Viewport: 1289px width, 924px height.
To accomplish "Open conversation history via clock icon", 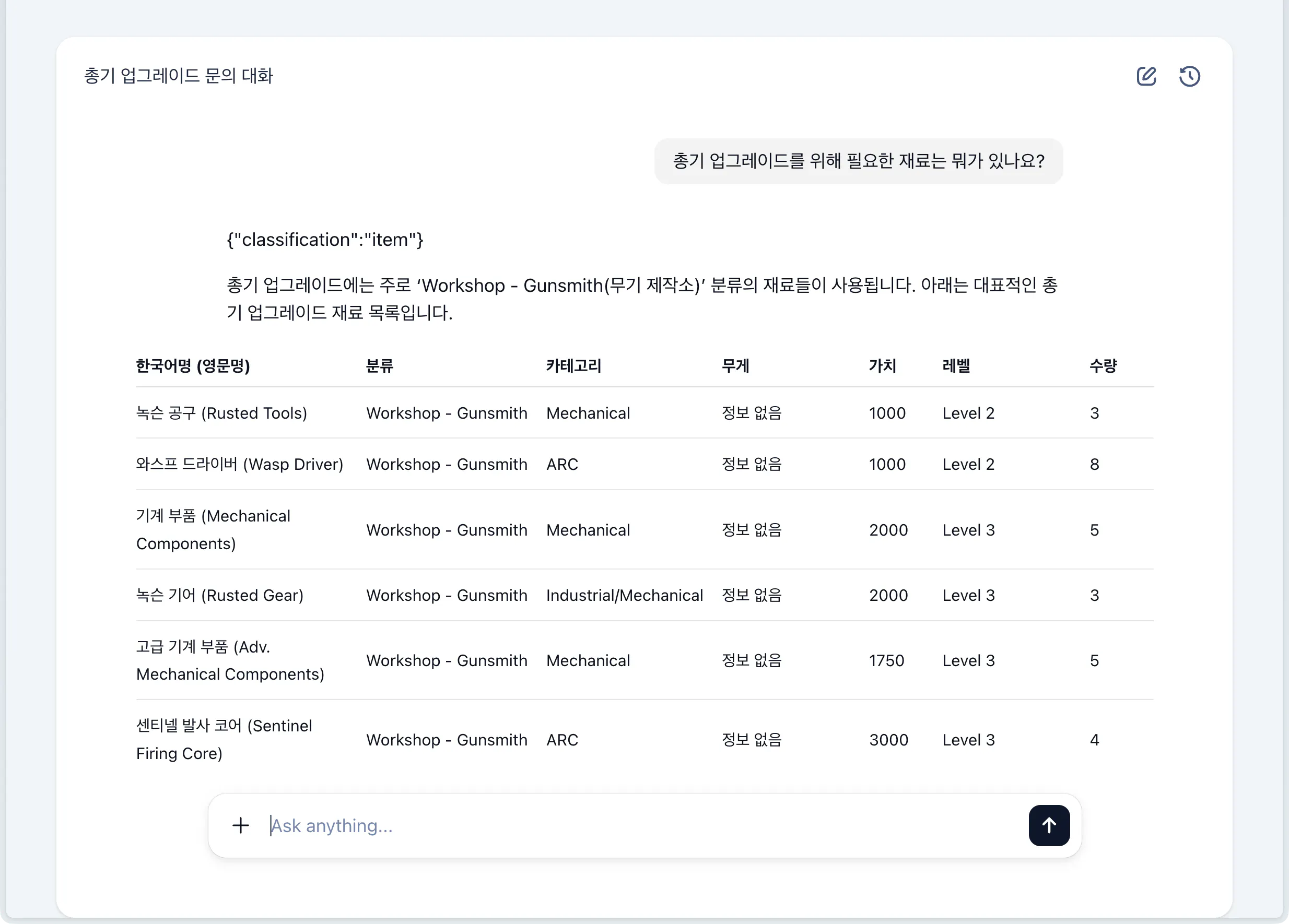I will point(1190,76).
